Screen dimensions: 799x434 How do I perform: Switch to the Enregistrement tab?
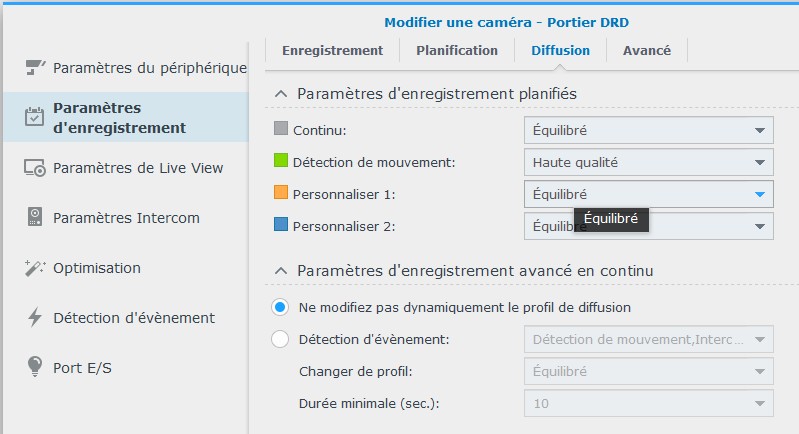point(332,50)
